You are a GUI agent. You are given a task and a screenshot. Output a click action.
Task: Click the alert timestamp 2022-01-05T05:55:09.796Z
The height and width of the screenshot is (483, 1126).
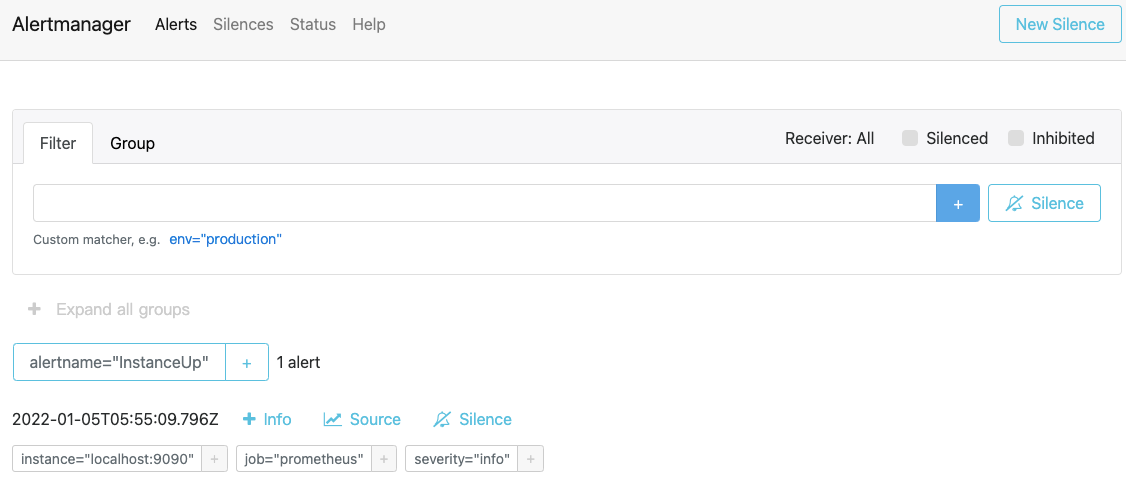pos(116,420)
